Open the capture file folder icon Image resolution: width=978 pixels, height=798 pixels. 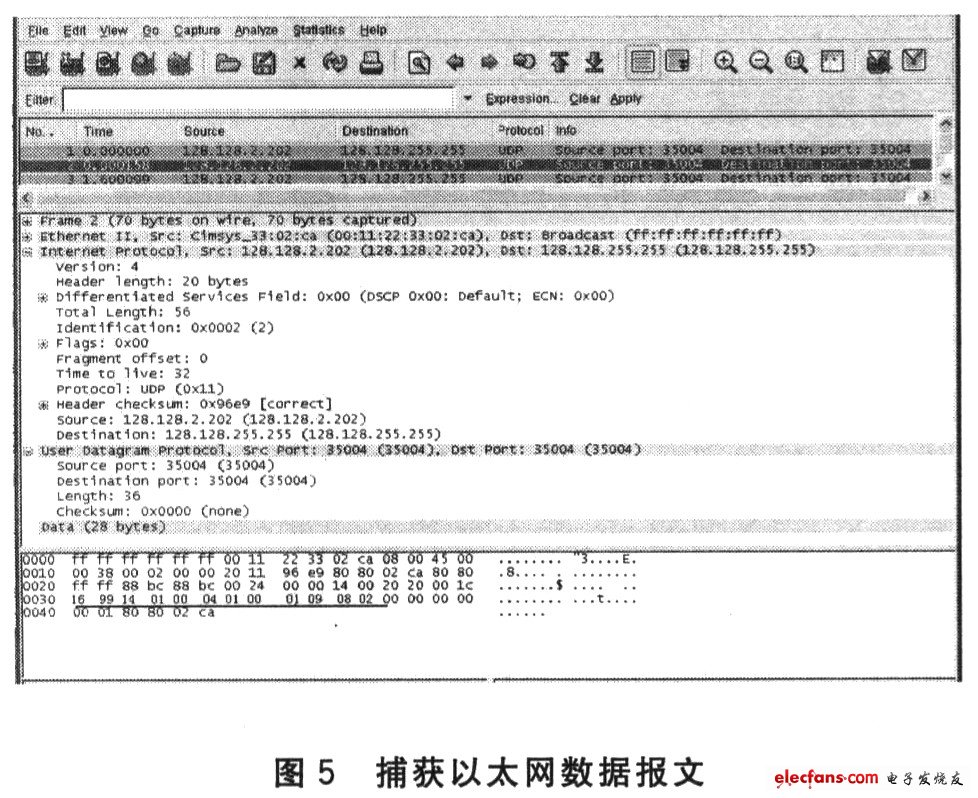pos(228,64)
